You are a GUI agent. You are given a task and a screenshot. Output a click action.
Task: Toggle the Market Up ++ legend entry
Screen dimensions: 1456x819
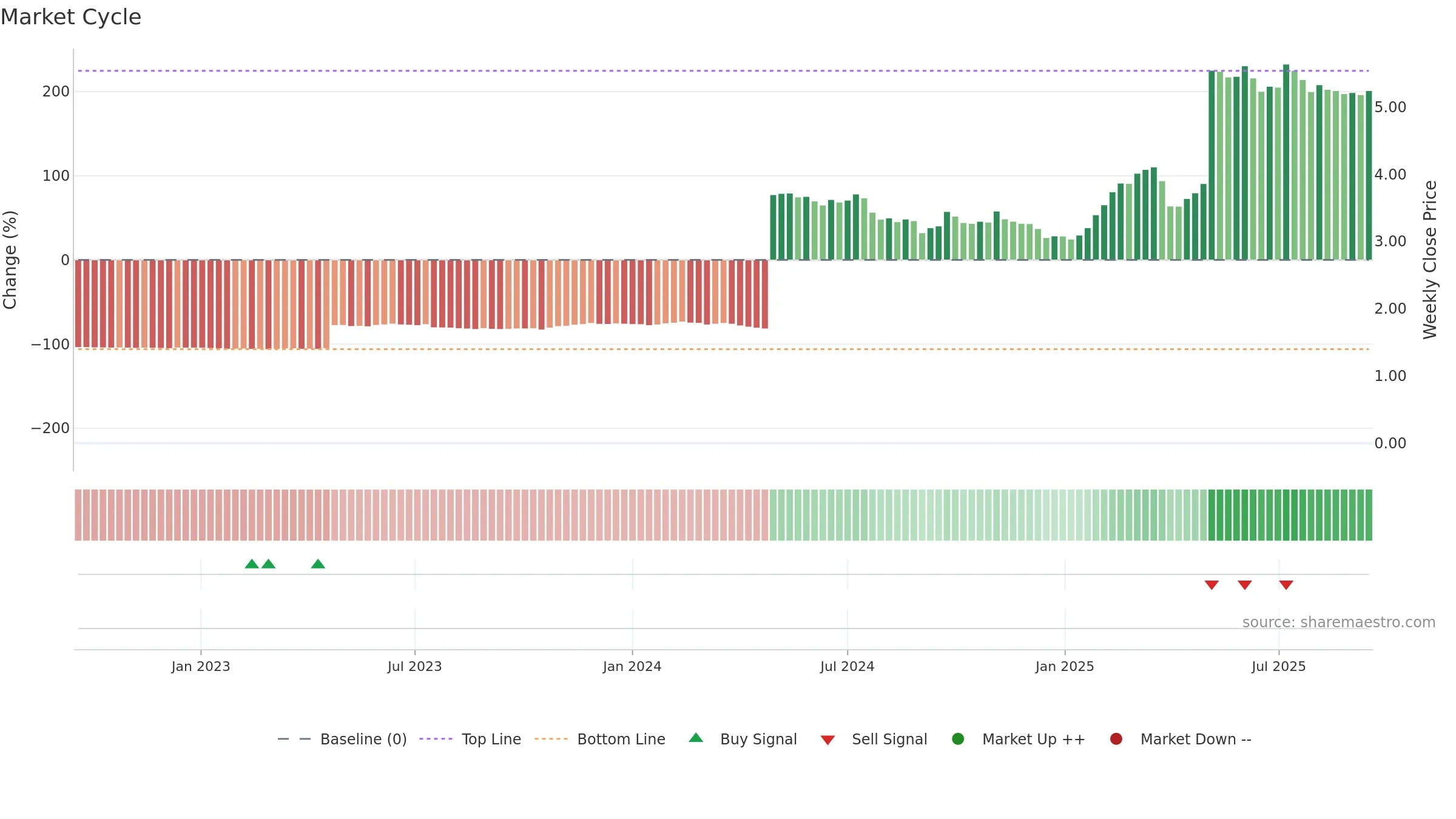click(x=1019, y=739)
